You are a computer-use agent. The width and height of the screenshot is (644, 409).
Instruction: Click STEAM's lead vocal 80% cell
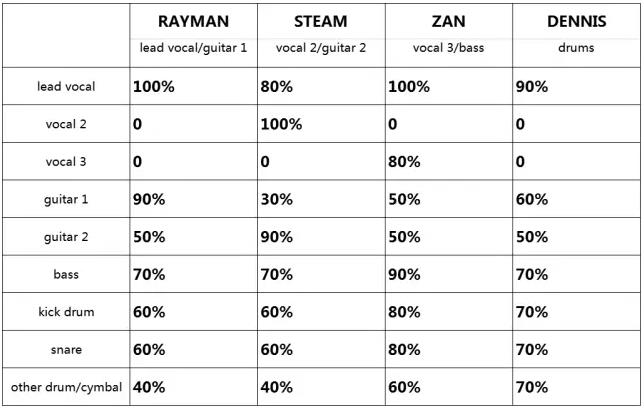[276, 87]
